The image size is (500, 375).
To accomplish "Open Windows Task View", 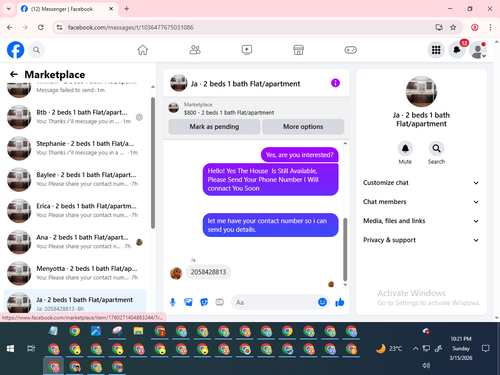I will 31,349.
